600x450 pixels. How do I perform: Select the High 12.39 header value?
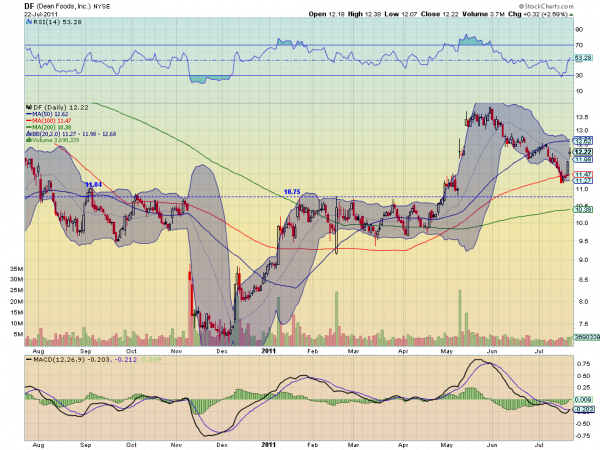point(365,14)
